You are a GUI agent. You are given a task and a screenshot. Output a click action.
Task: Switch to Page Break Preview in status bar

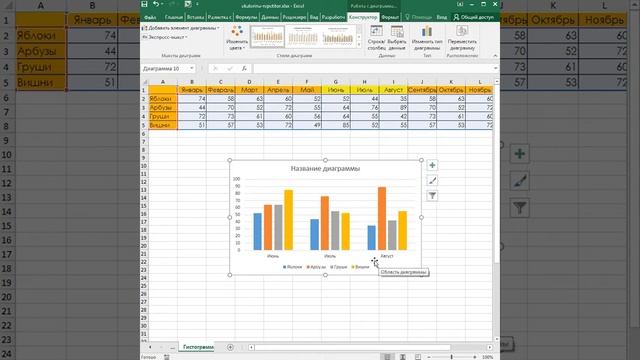pos(418,357)
